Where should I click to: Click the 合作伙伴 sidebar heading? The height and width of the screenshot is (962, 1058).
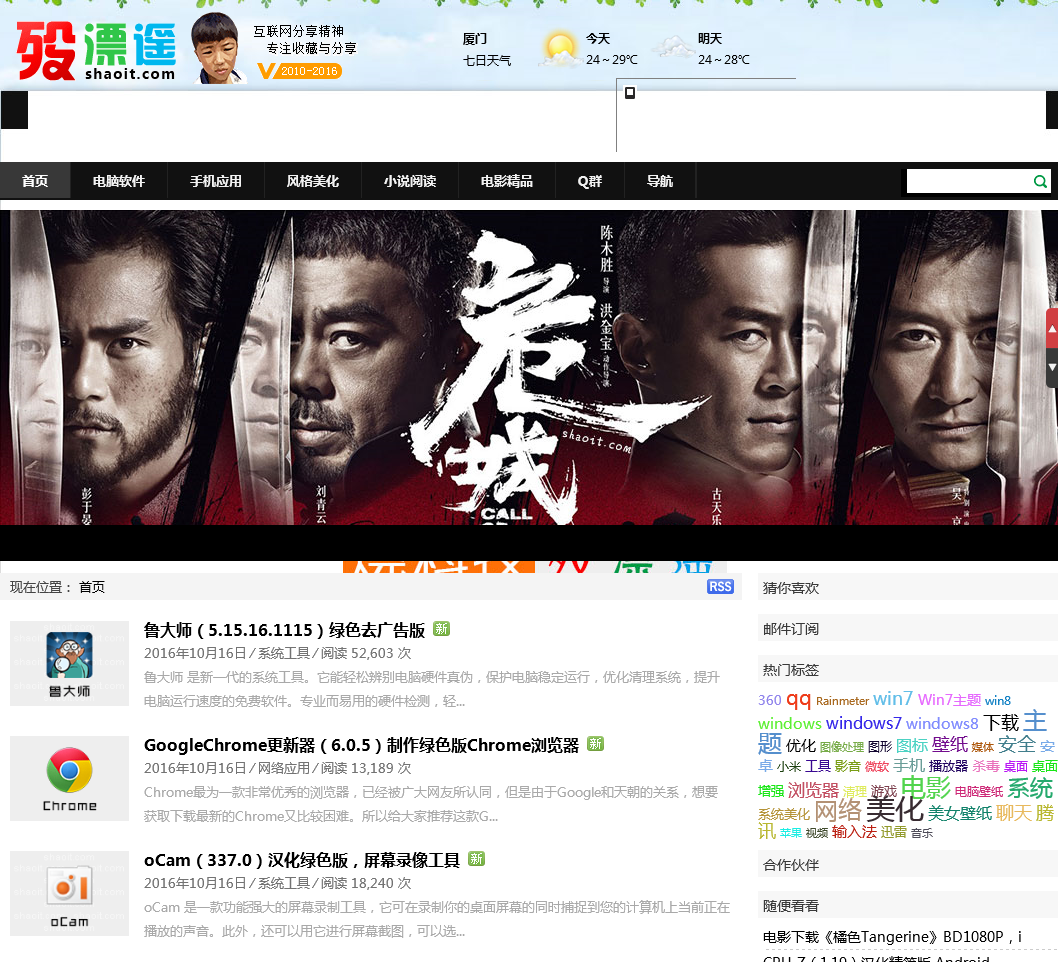(x=791, y=865)
